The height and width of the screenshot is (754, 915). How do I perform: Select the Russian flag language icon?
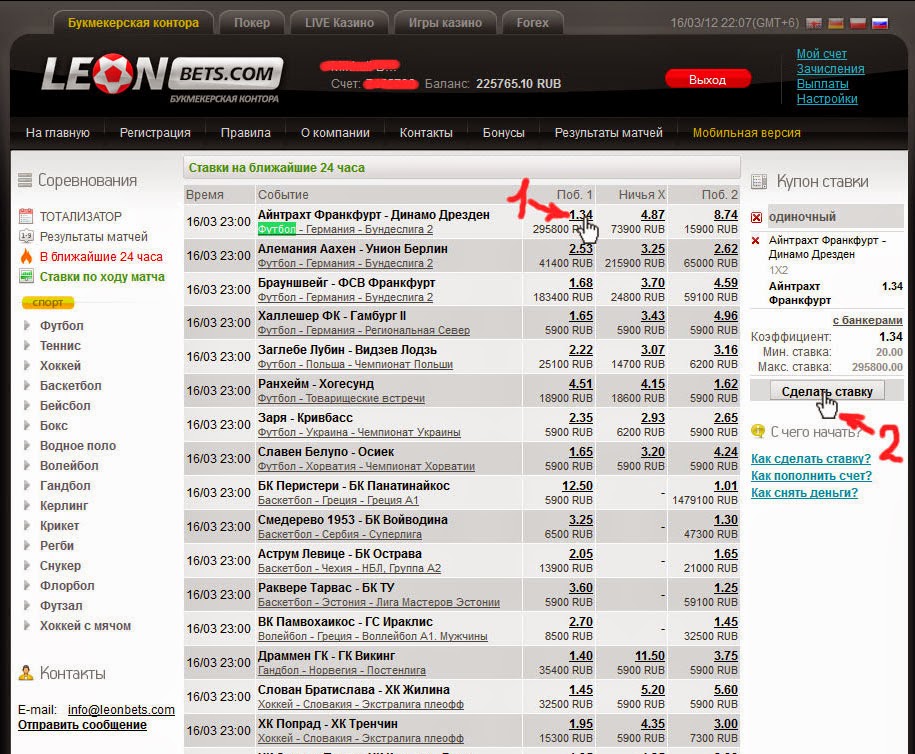[879, 23]
